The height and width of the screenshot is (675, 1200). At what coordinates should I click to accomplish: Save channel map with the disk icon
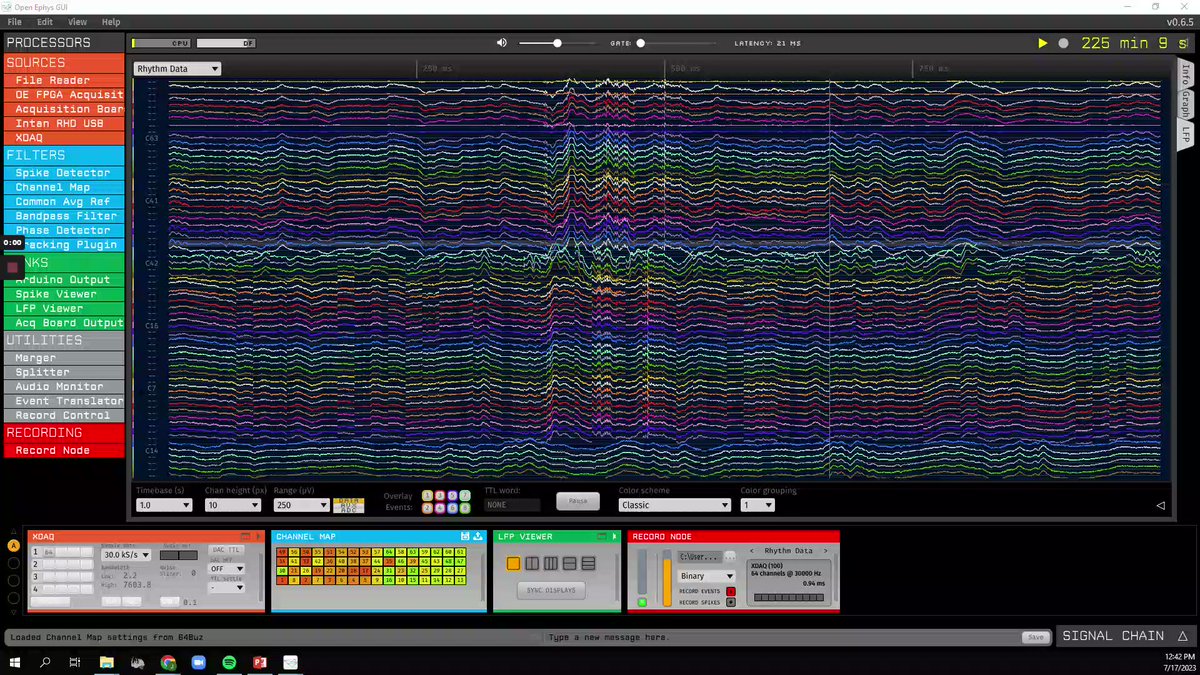tap(465, 537)
